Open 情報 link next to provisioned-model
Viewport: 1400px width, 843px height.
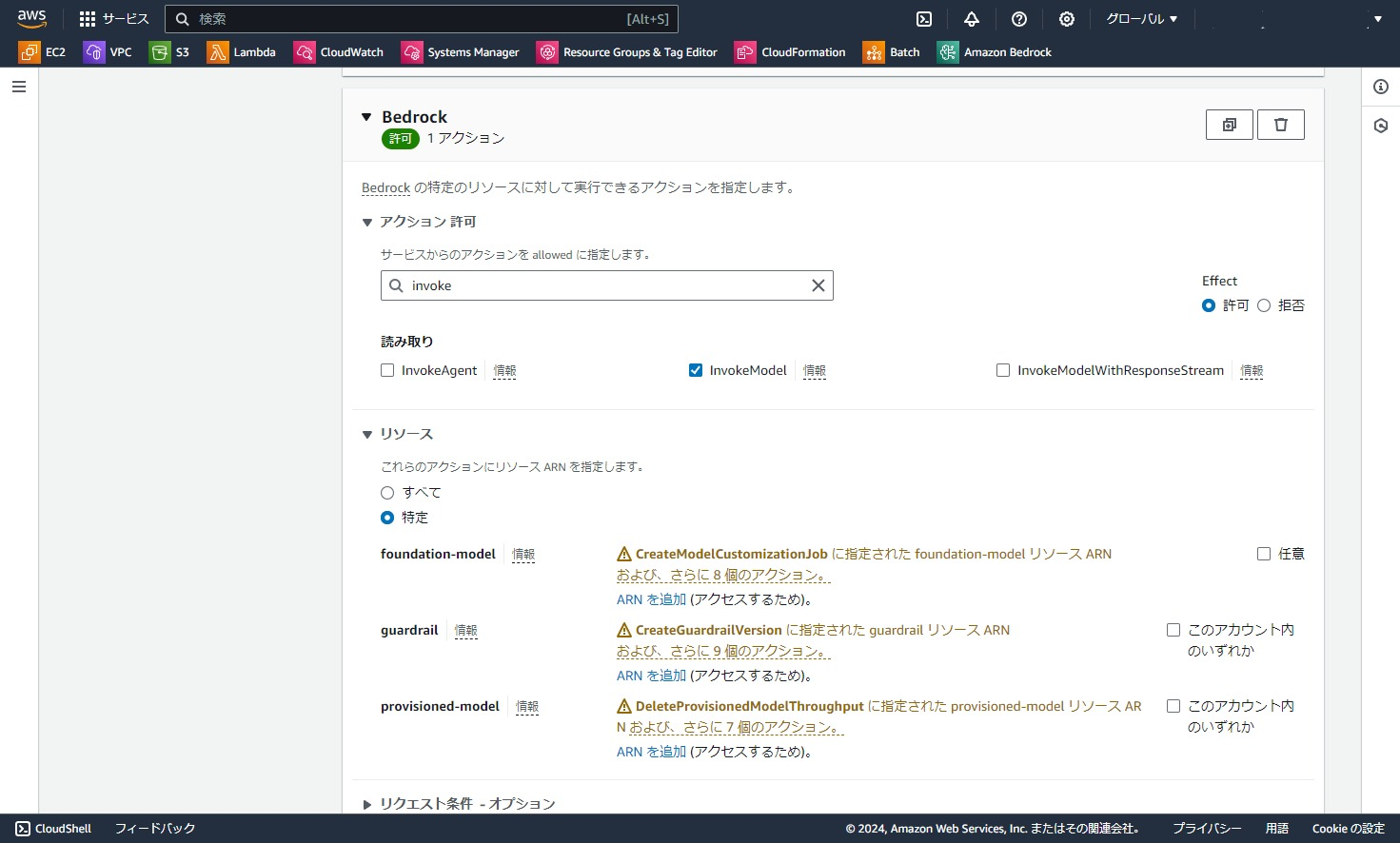point(527,707)
